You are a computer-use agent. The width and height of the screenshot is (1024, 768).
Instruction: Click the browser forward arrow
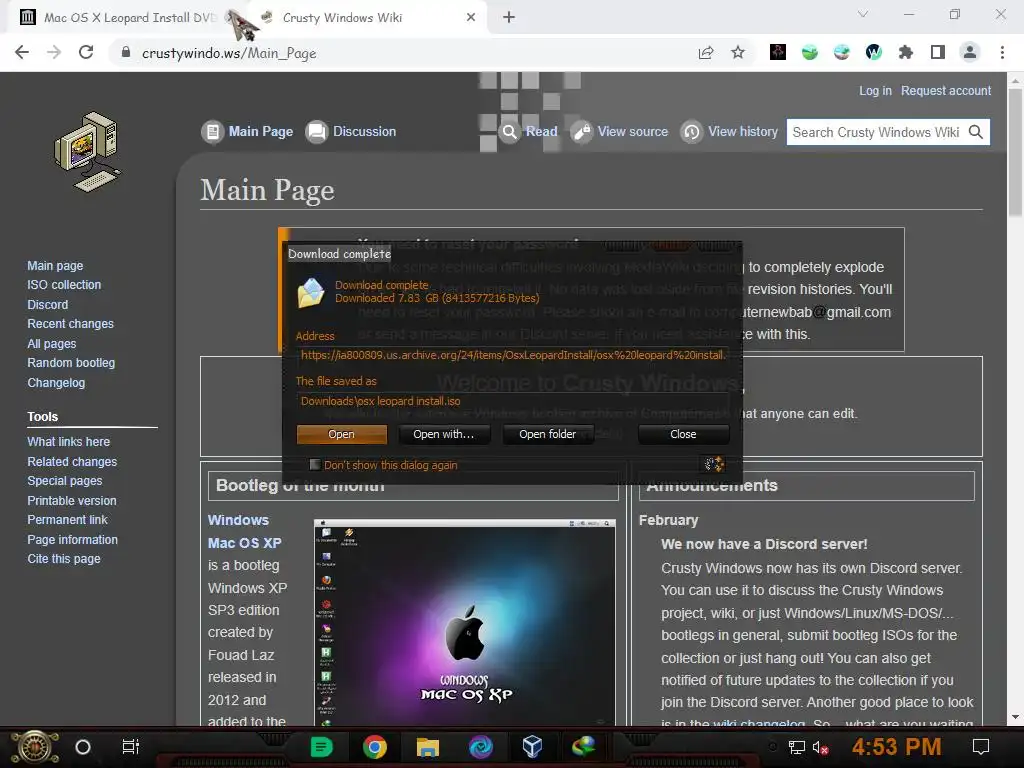click(54, 52)
